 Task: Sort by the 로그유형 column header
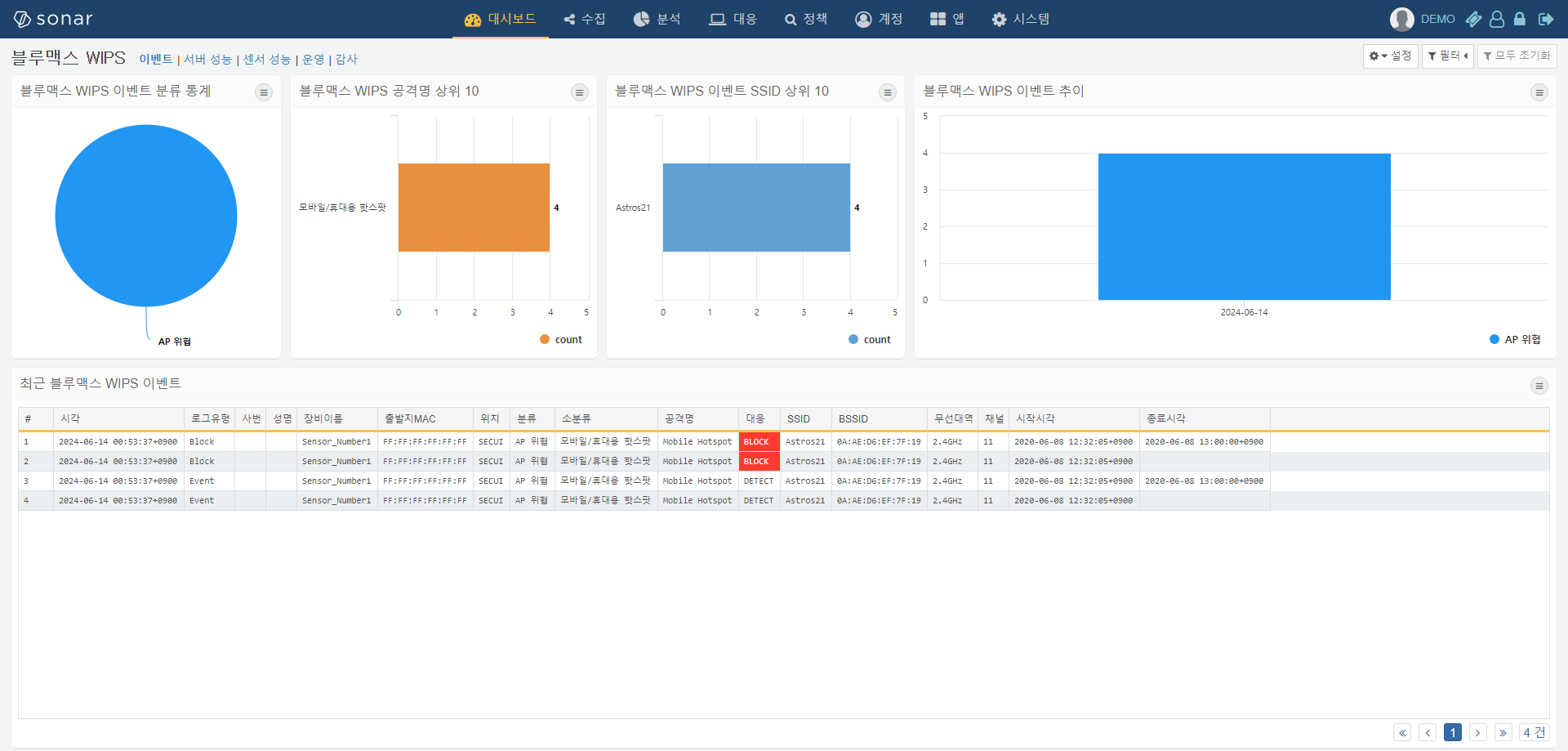click(x=210, y=418)
